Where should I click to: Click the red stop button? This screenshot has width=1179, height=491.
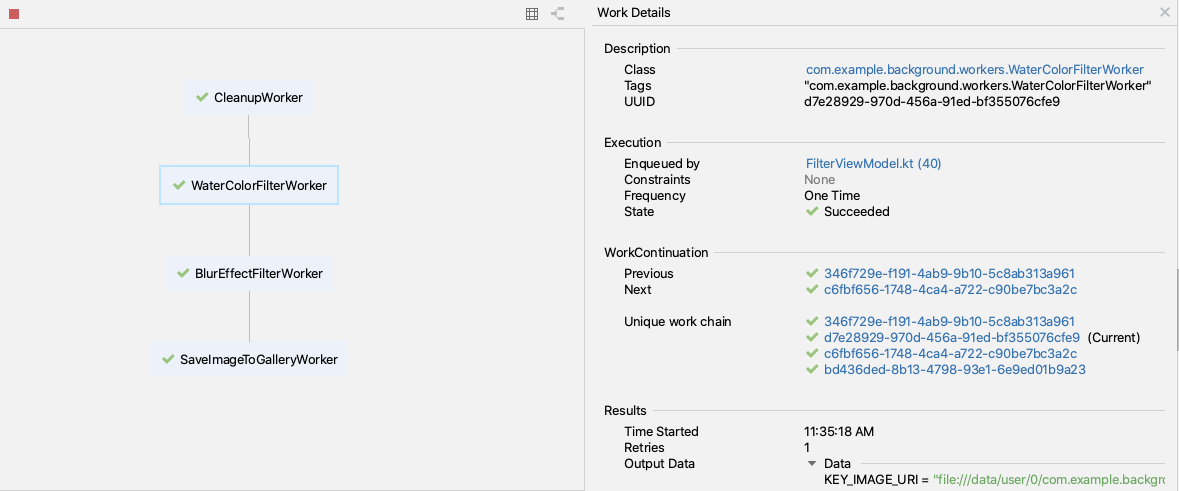(14, 14)
